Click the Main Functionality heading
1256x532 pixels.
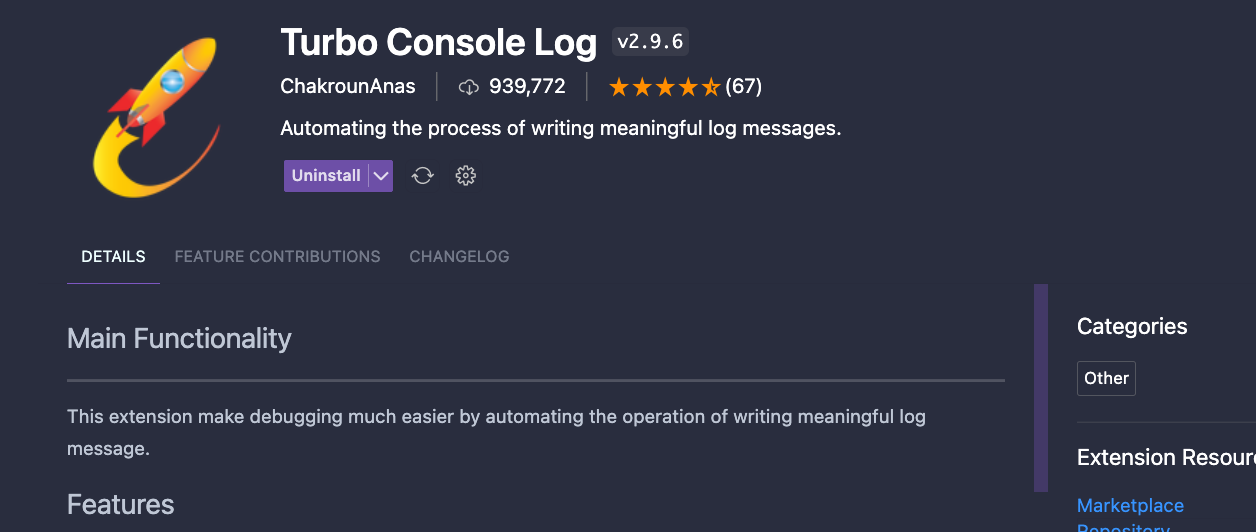(179, 339)
